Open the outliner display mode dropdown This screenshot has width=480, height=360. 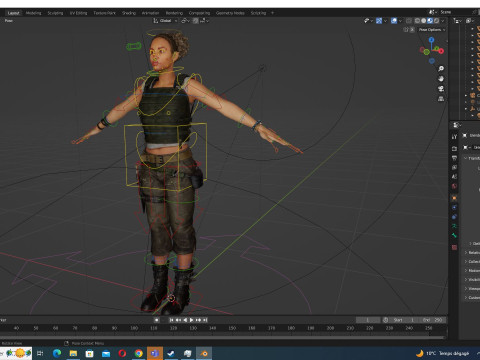tap(470, 21)
